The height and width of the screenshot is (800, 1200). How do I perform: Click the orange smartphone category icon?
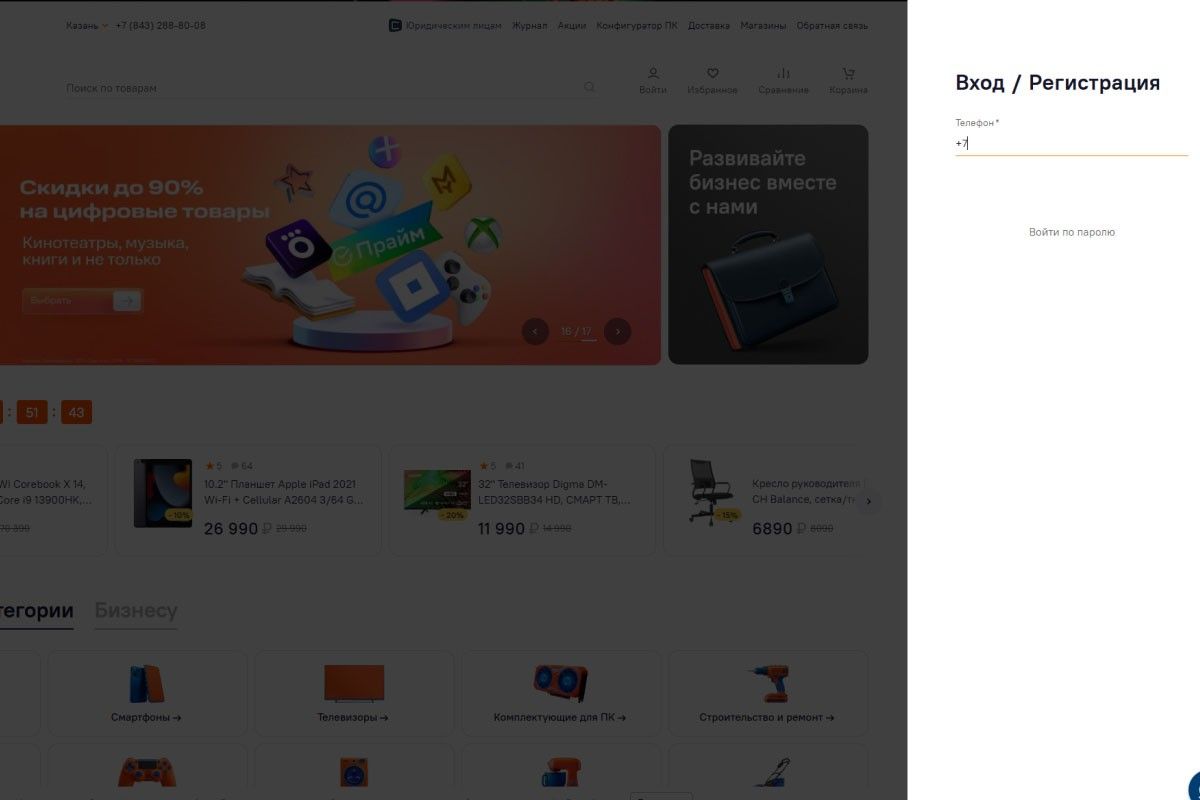click(146, 683)
